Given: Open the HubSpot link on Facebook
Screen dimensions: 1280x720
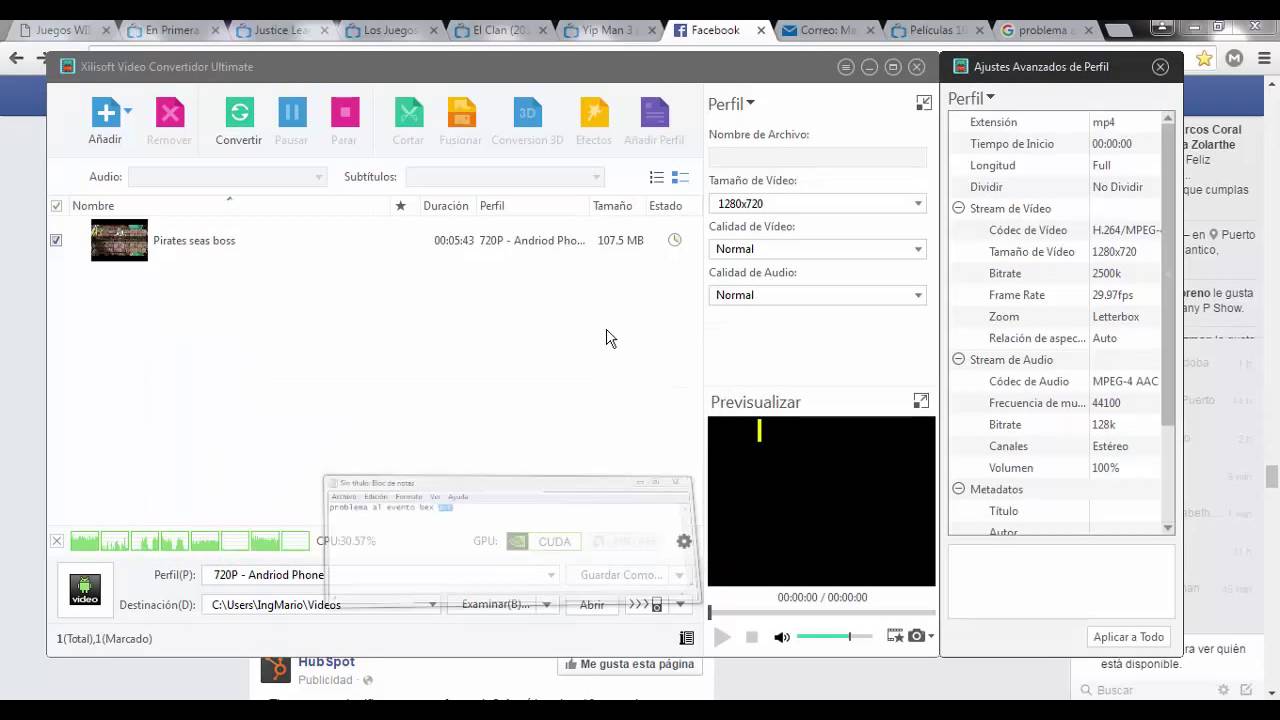Looking at the screenshot, I should tap(326, 662).
